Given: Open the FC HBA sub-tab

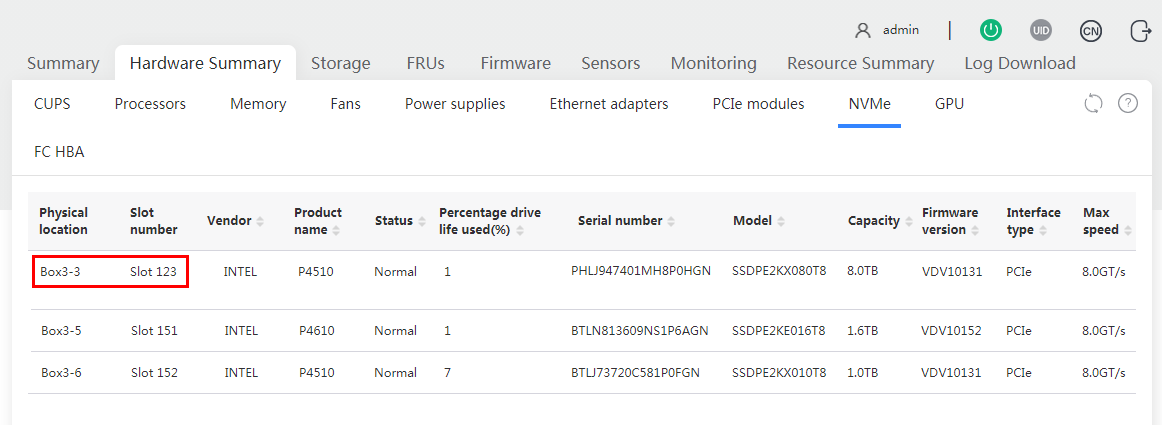Looking at the screenshot, I should pyautogui.click(x=59, y=152).
